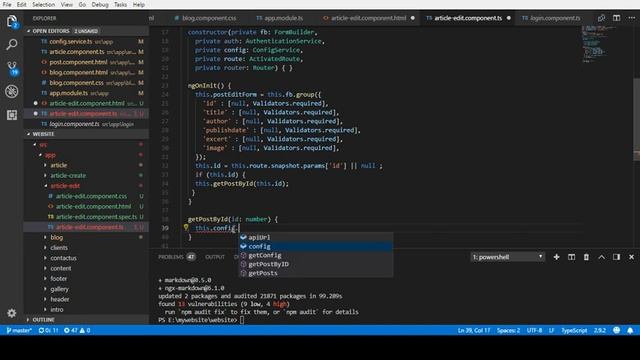Collapse the Open Editors section

tap(86, 31)
